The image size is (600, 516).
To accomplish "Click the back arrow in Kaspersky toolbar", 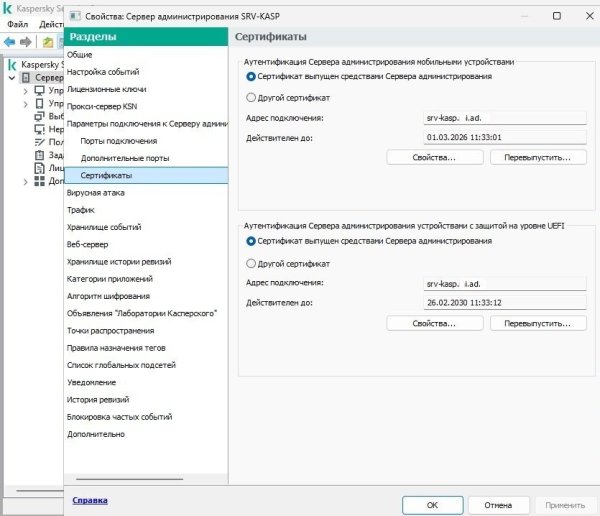I will 10,42.
